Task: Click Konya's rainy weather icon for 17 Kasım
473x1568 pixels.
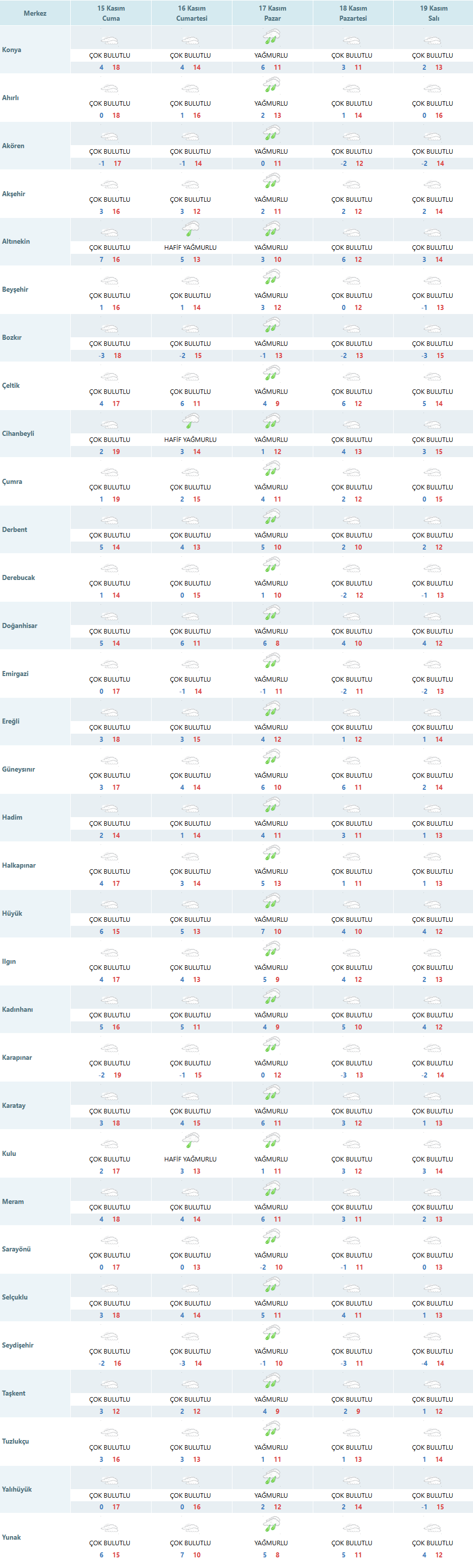Action: (271, 38)
